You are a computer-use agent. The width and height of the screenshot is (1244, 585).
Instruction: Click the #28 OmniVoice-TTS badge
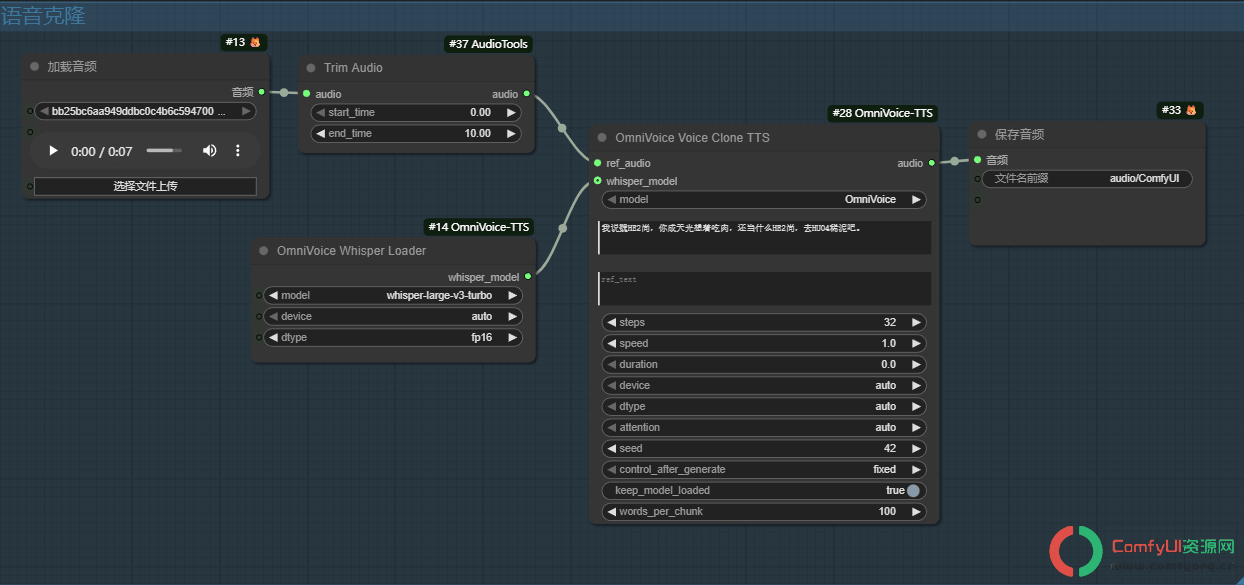[x=883, y=113]
